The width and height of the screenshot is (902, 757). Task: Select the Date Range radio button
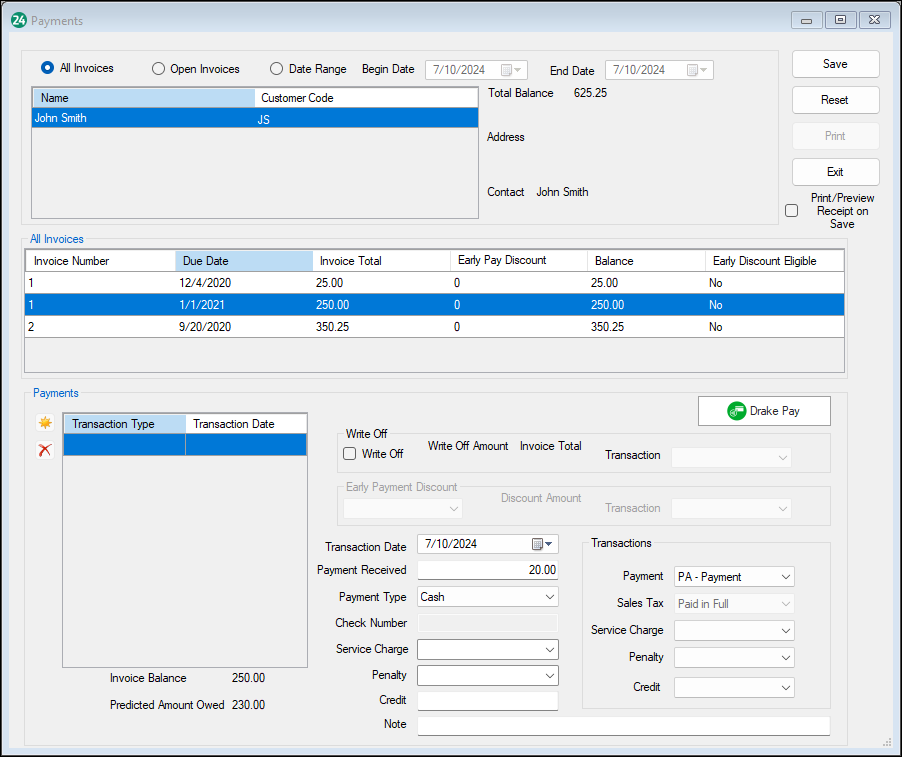click(x=275, y=68)
